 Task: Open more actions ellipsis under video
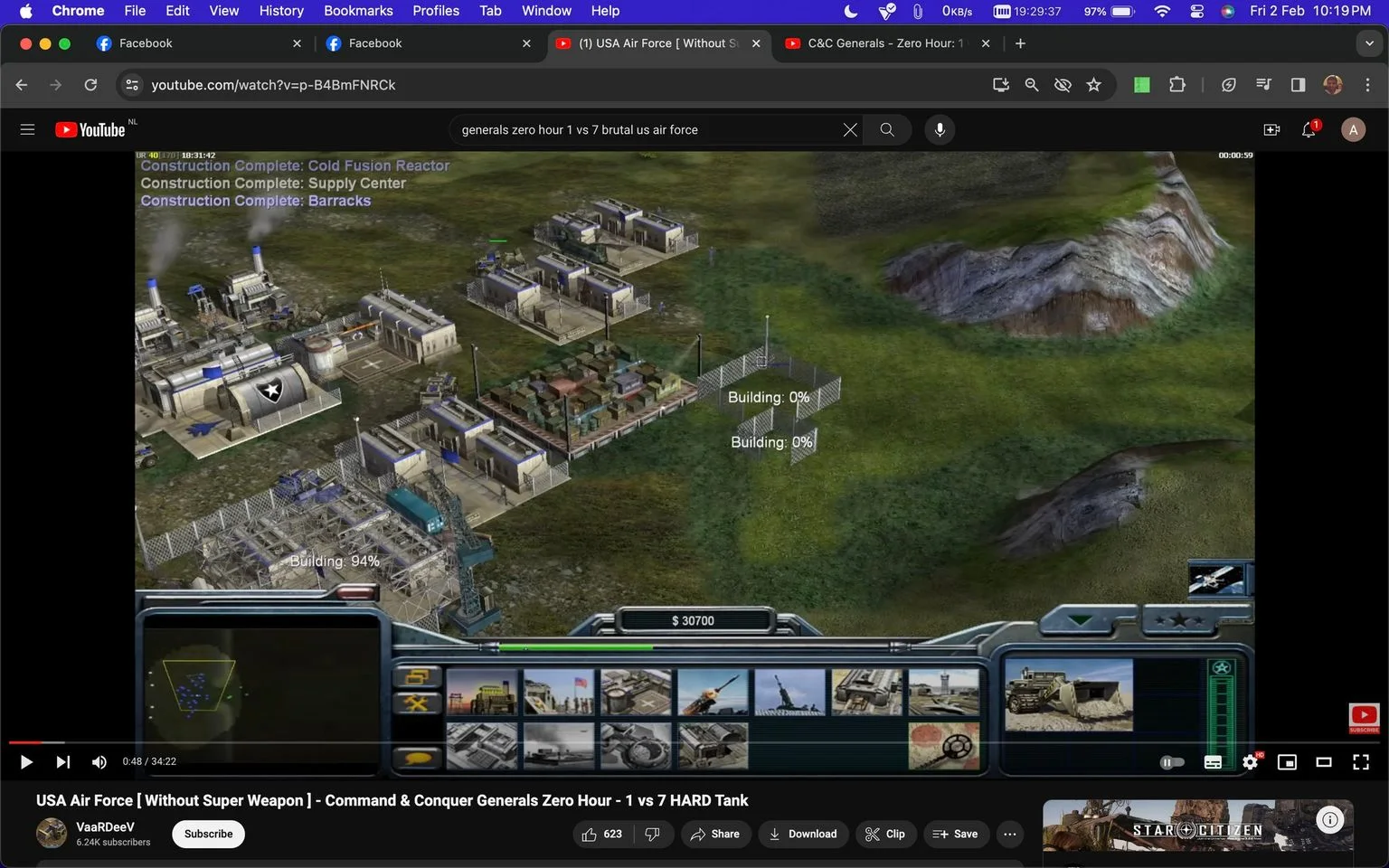(1010, 834)
